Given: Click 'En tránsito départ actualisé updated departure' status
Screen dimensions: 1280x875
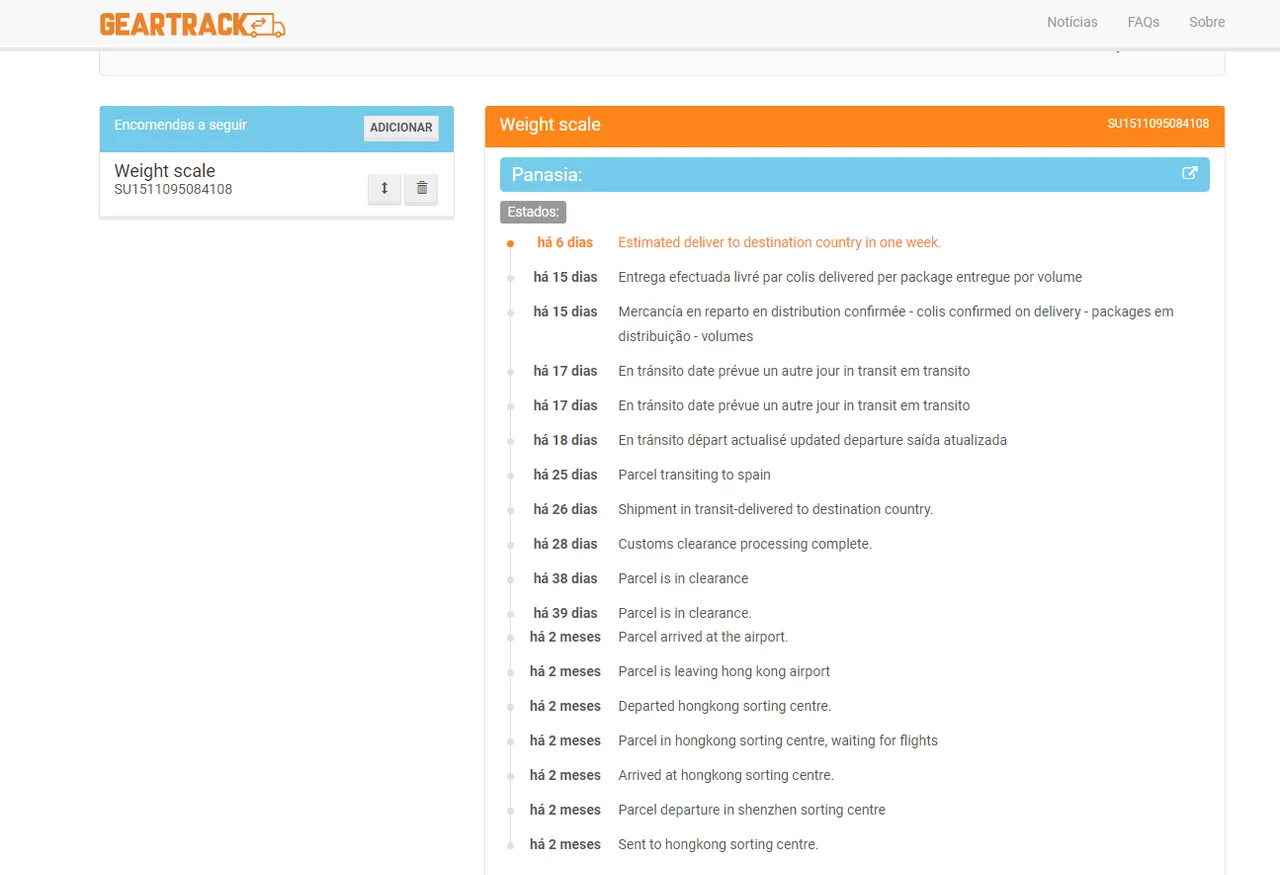Looking at the screenshot, I should tap(813, 440).
